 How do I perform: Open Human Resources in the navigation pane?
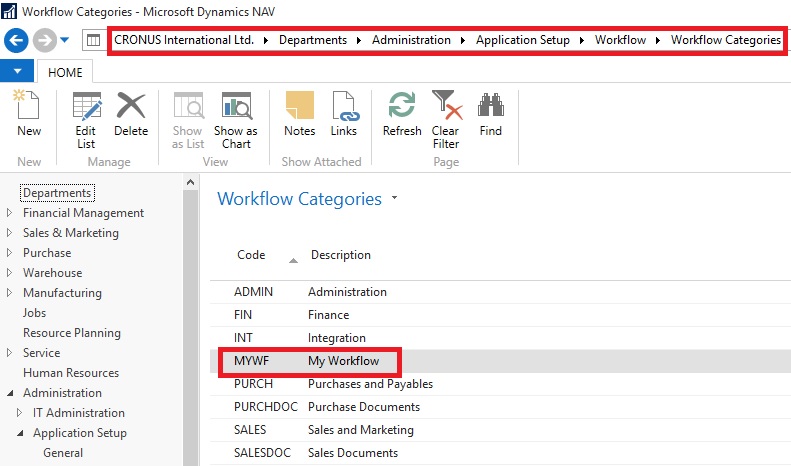coord(71,373)
